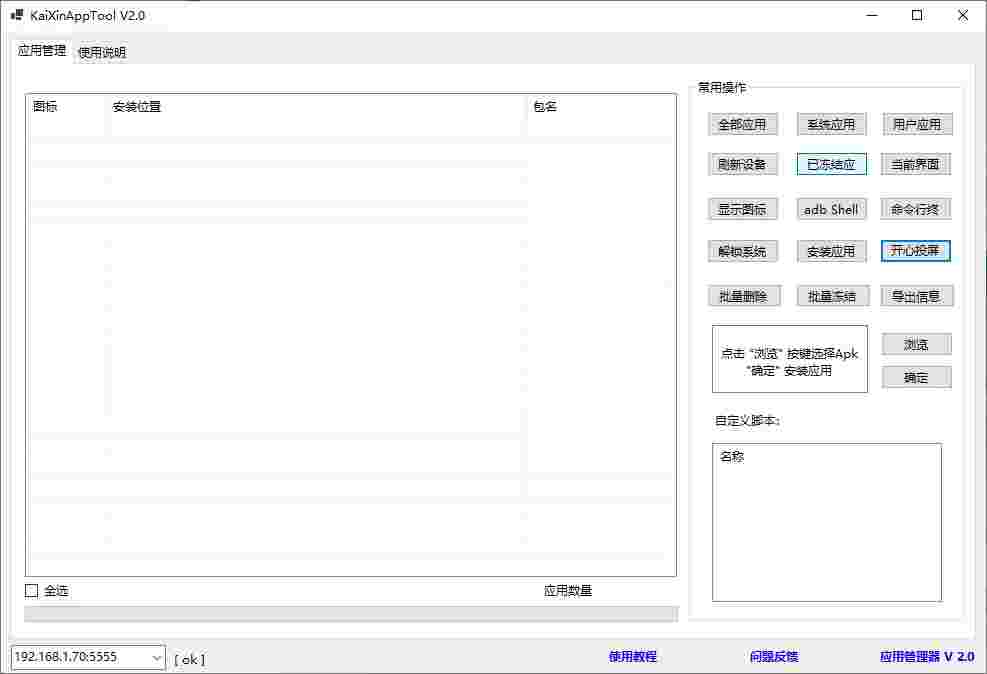987x674 pixels.
Task: Click the 应用数量 label
Action: point(568,590)
